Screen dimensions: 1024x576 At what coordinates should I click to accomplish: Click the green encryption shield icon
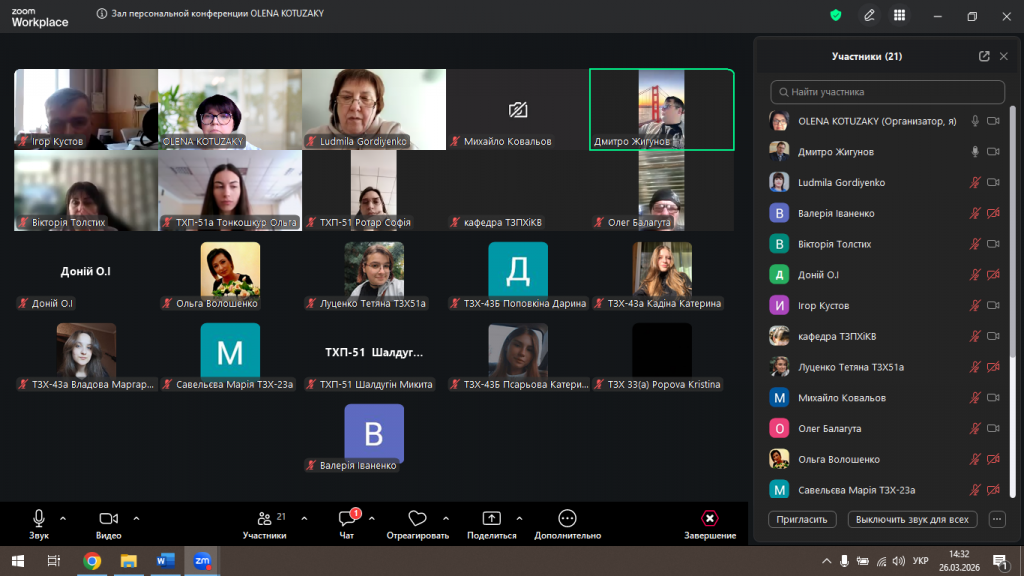[x=836, y=15]
